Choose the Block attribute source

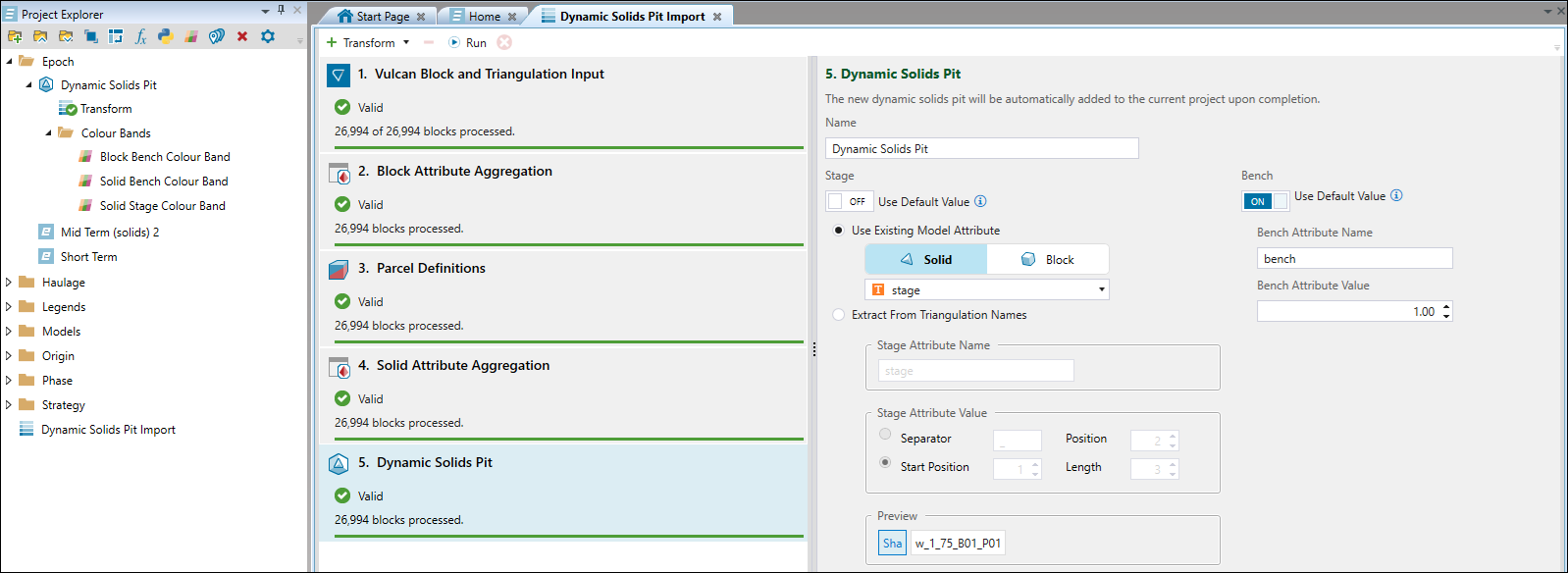click(1048, 259)
